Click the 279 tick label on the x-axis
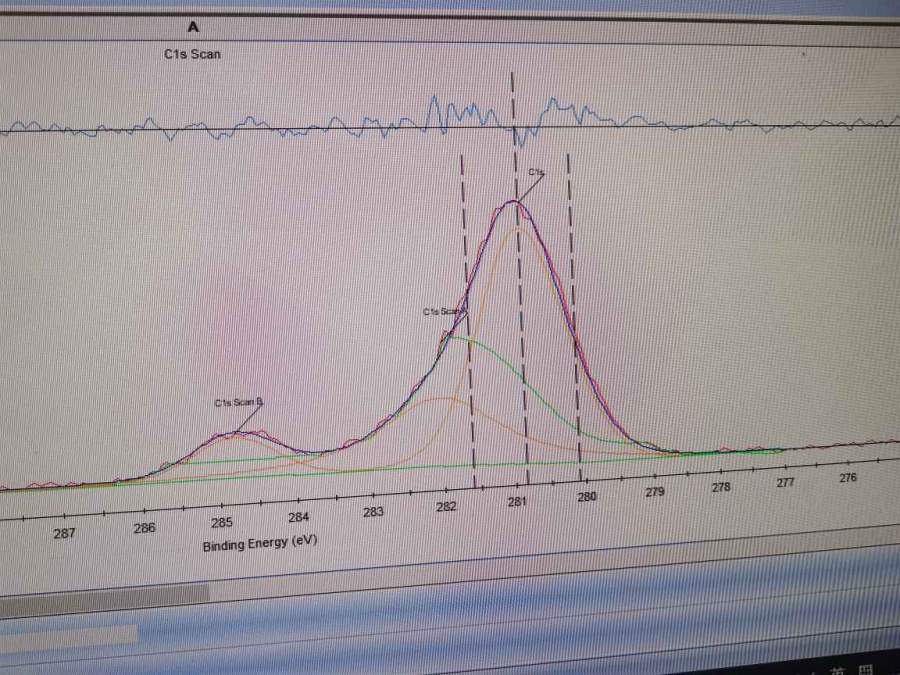The image size is (900, 675). coord(655,492)
